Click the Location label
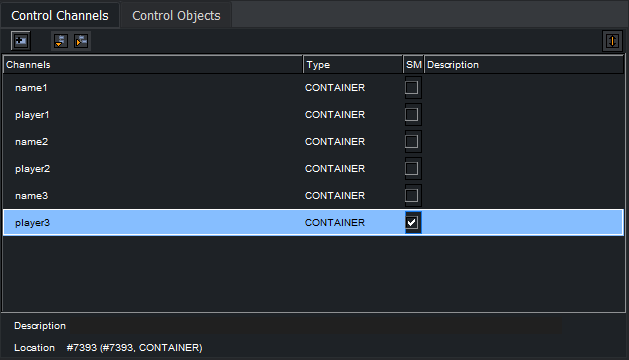 click(x=34, y=348)
